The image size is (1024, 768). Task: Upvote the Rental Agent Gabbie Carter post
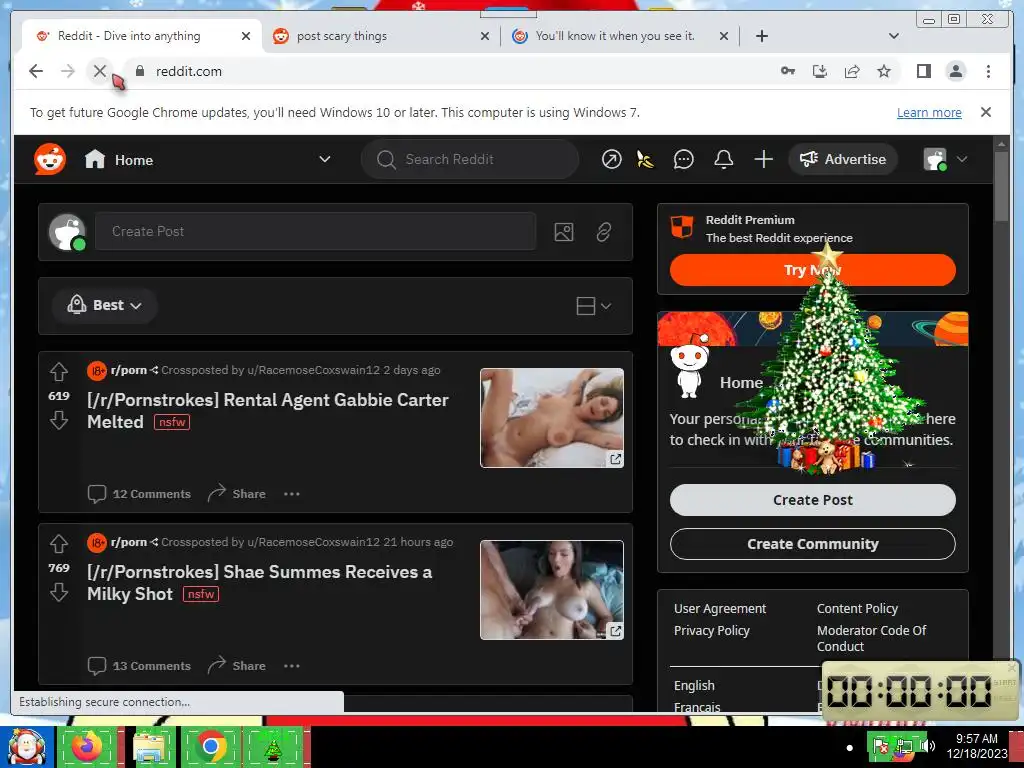59,372
